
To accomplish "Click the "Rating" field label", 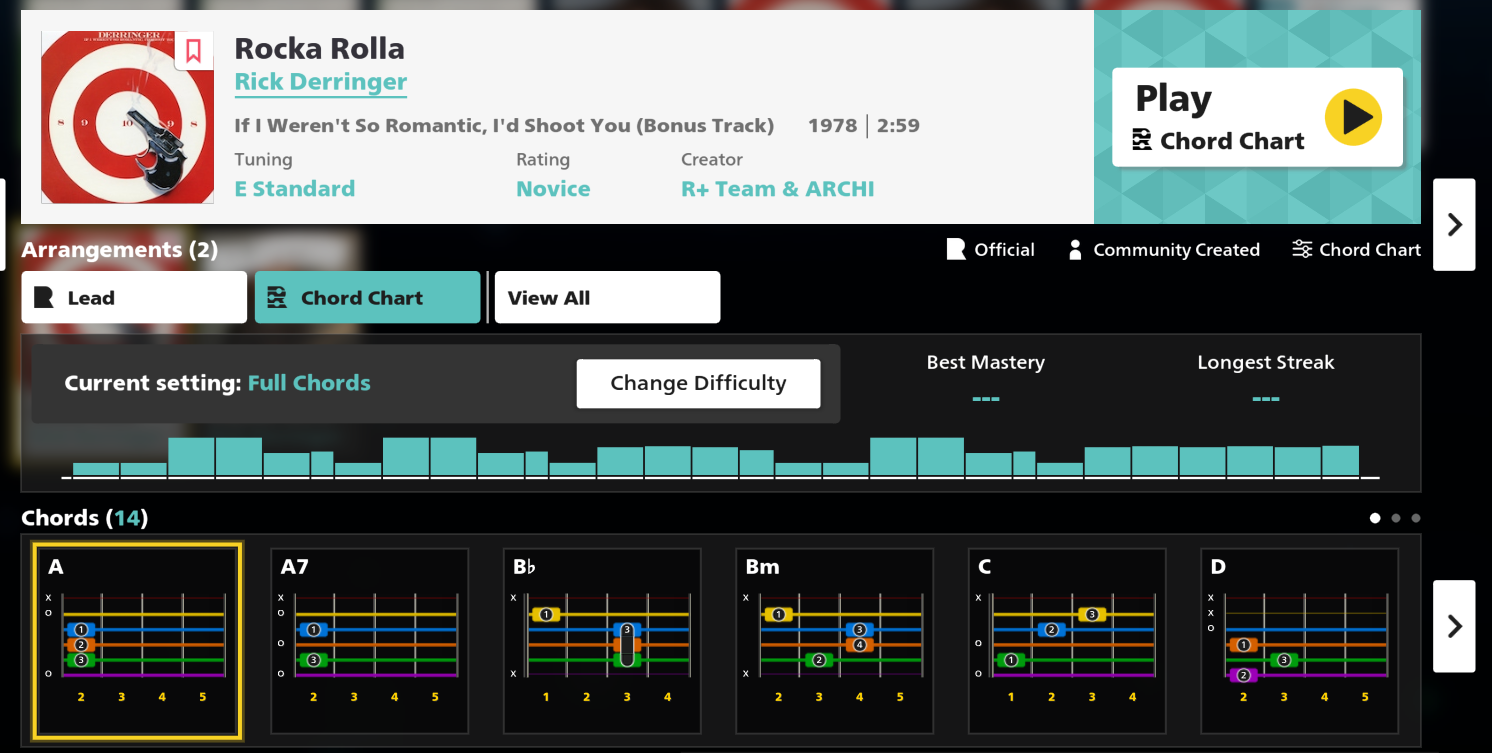I will (543, 159).
